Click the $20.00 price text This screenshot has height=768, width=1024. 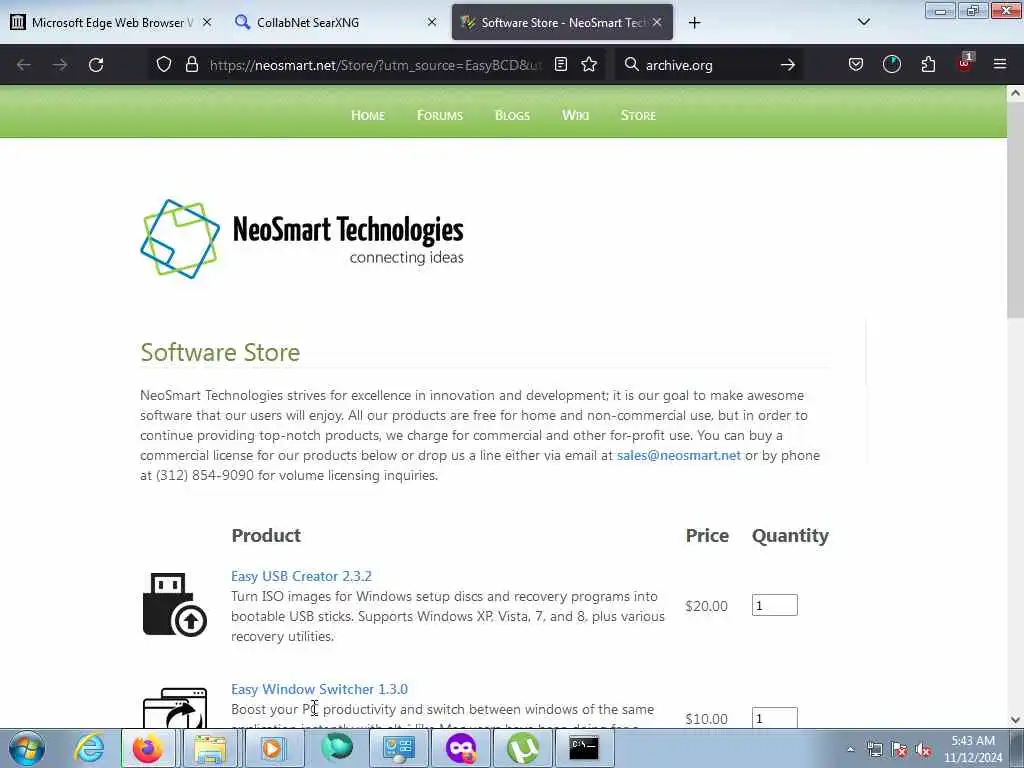pyautogui.click(x=706, y=606)
